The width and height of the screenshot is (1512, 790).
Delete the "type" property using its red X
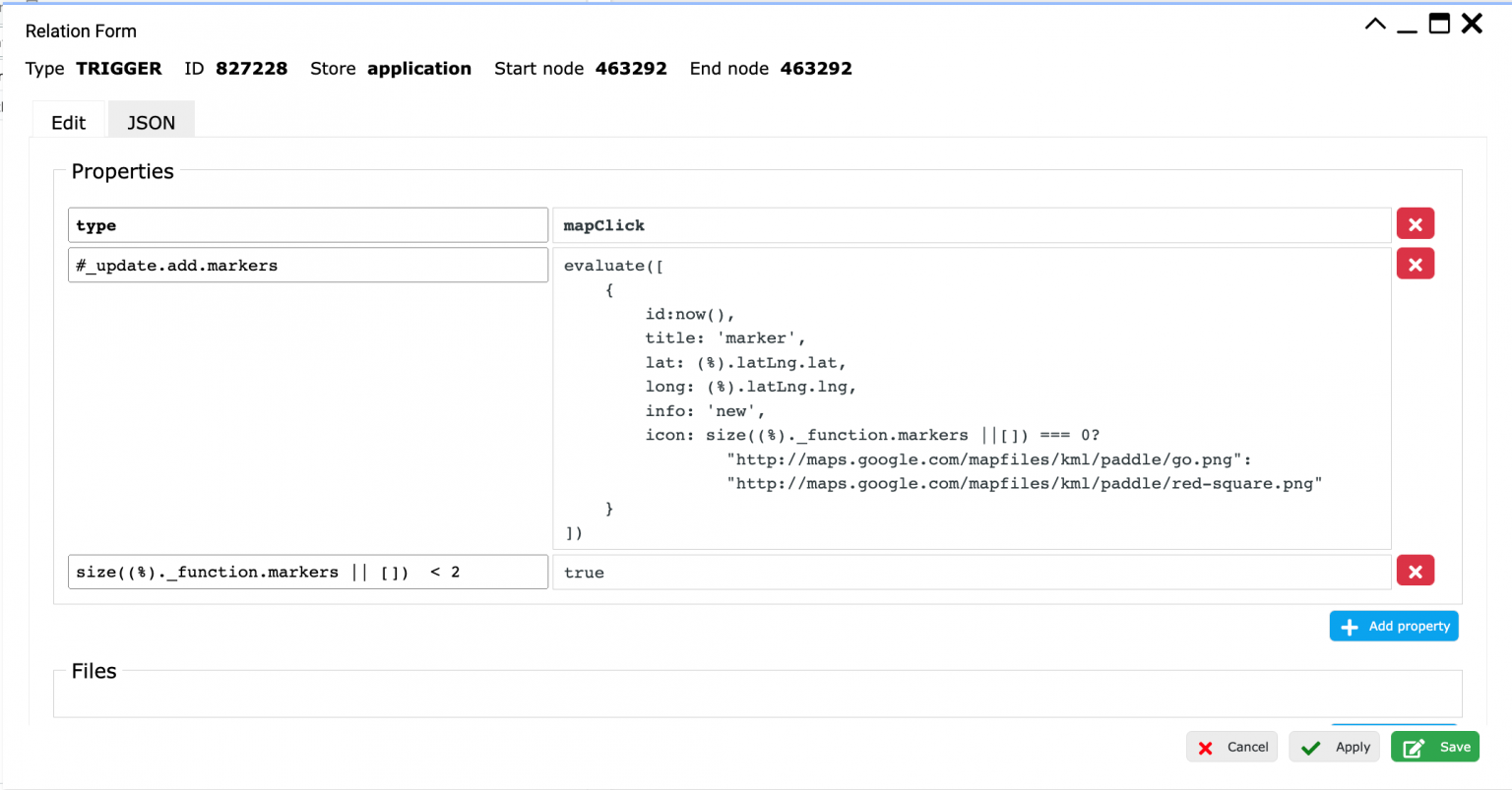pos(1415,223)
